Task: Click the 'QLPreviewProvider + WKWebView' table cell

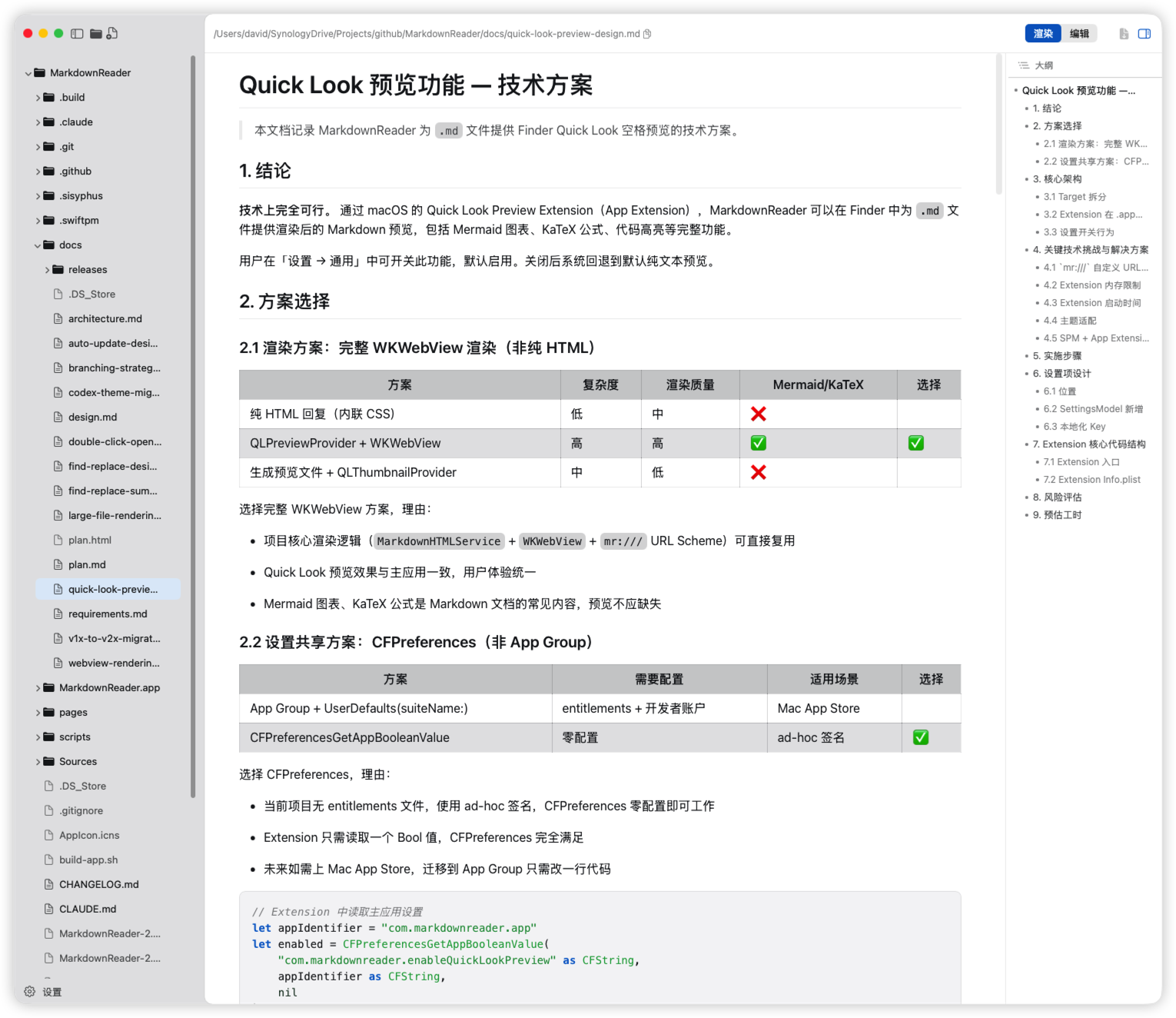Action: click(x=400, y=444)
